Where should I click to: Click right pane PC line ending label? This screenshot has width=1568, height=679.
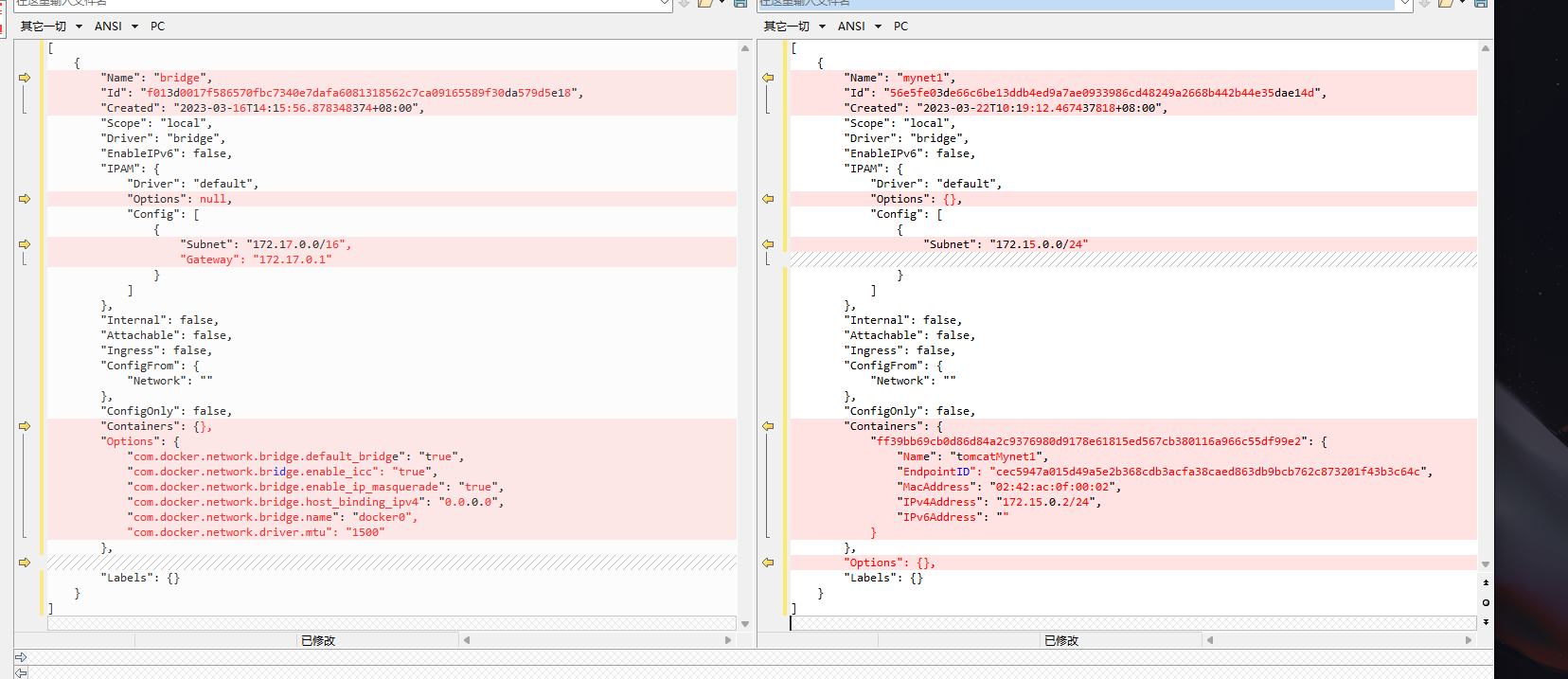(901, 27)
